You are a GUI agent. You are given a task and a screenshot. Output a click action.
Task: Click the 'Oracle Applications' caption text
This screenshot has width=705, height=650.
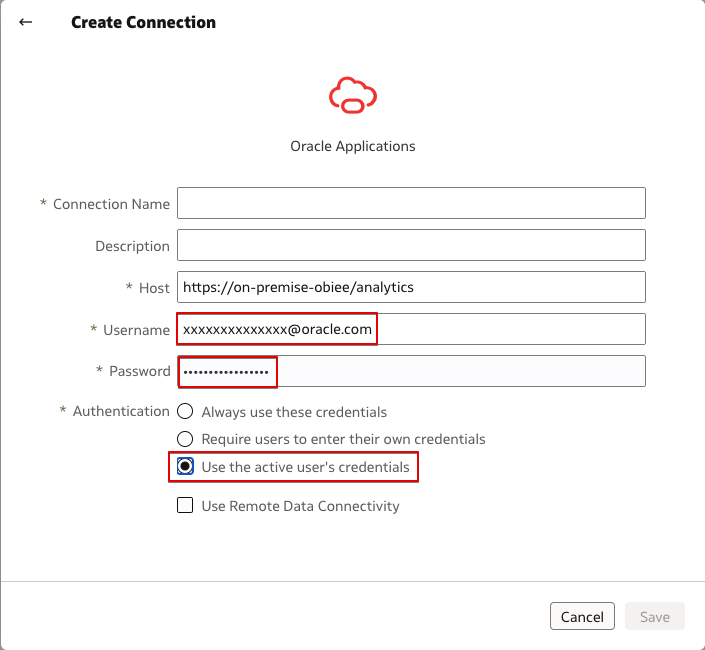point(352,146)
